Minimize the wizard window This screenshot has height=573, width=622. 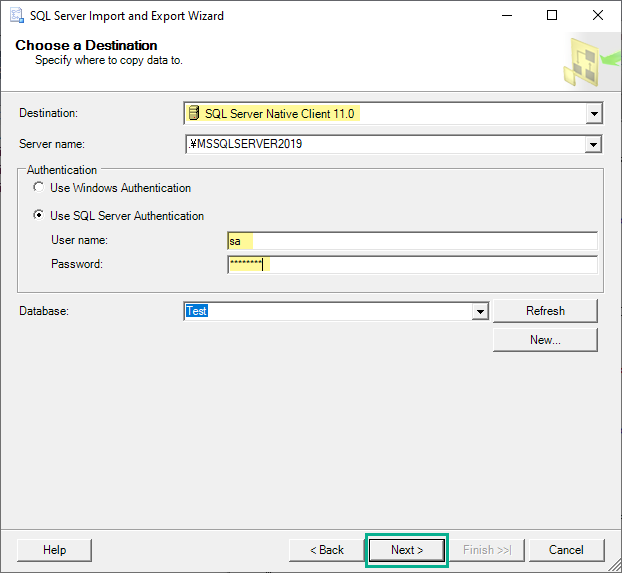click(507, 15)
